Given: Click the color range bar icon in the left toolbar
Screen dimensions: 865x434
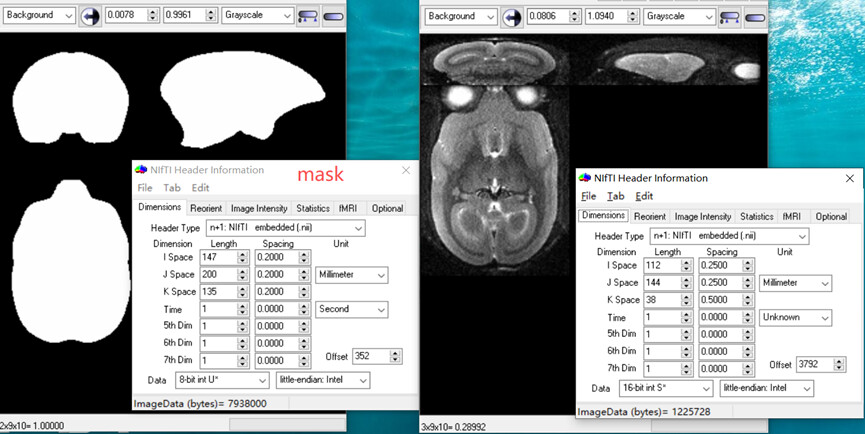Looking at the screenshot, I should pos(309,16).
